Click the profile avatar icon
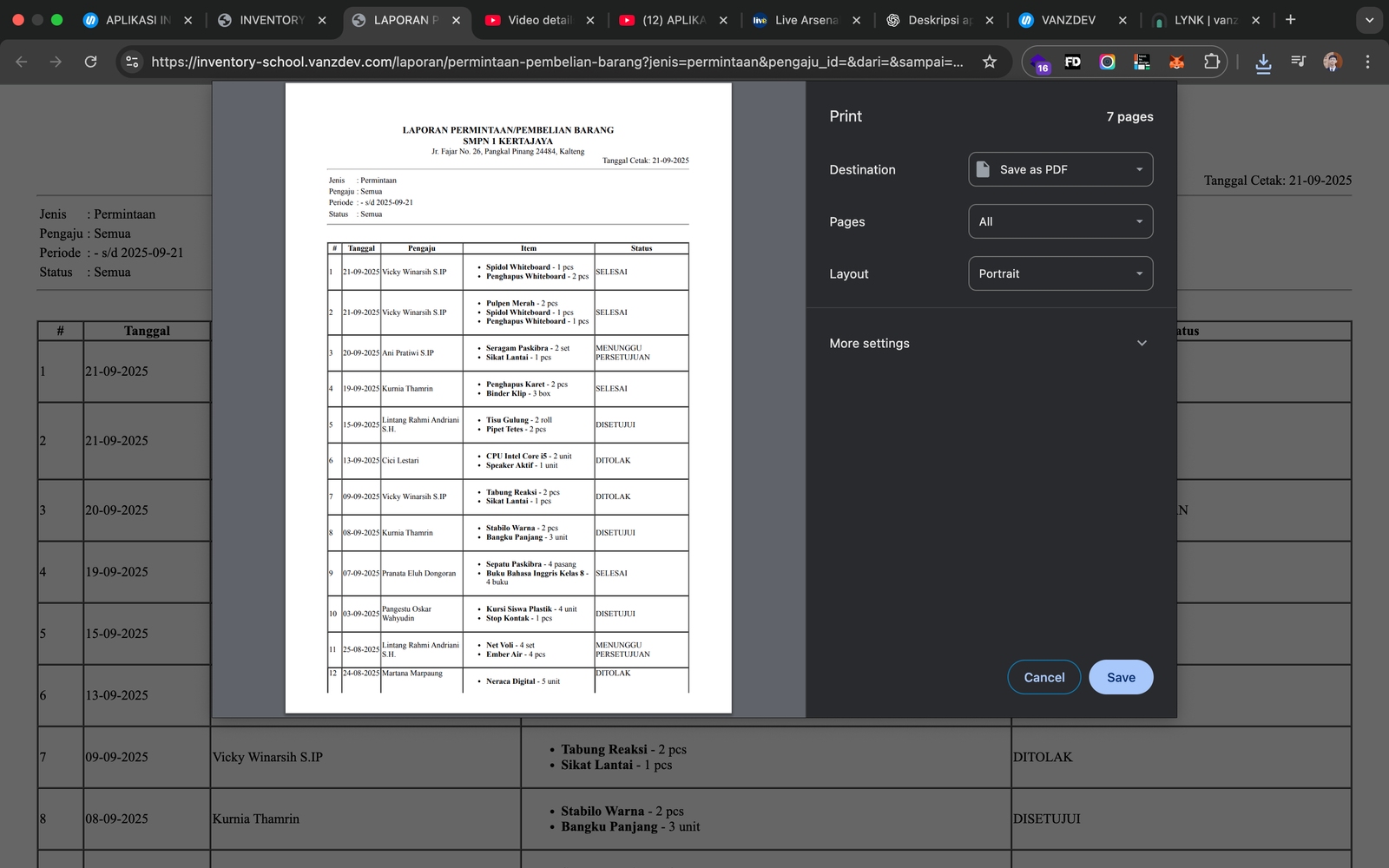Viewport: 1389px width, 868px height. tap(1333, 62)
